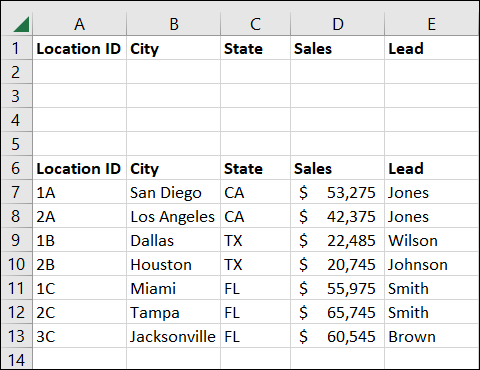480x370 pixels.
Task: Select the TX cell for Dallas
Action: tap(256, 240)
